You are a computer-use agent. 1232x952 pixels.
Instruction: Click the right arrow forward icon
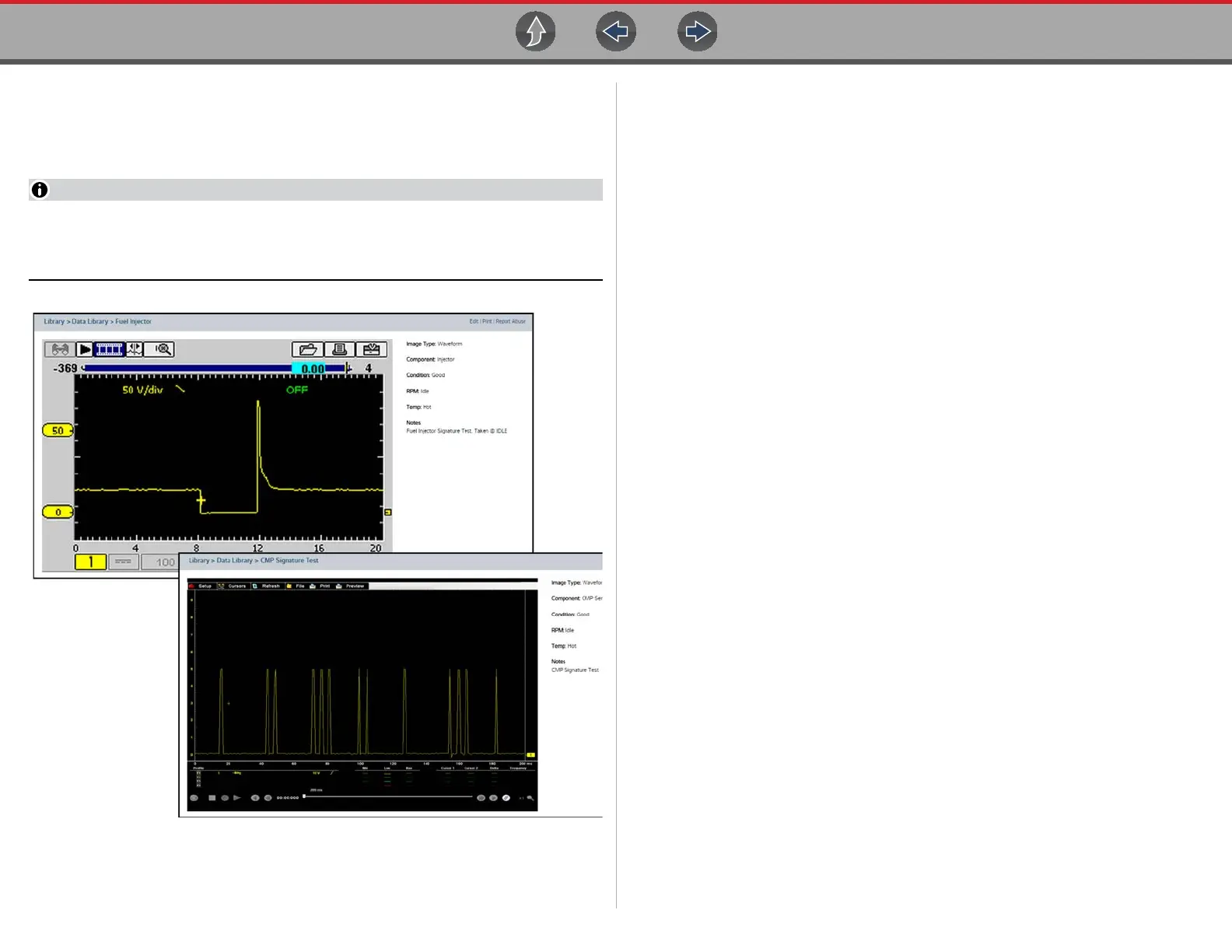(x=698, y=32)
